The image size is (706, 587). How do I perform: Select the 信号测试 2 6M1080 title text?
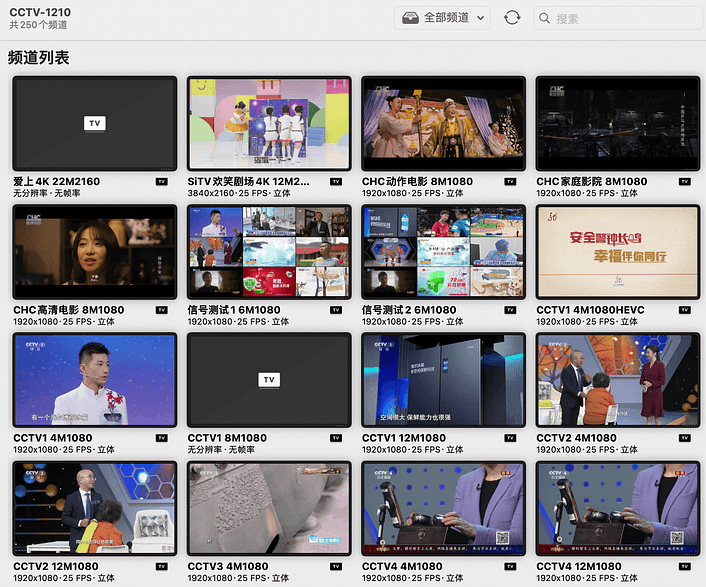[x=409, y=310]
